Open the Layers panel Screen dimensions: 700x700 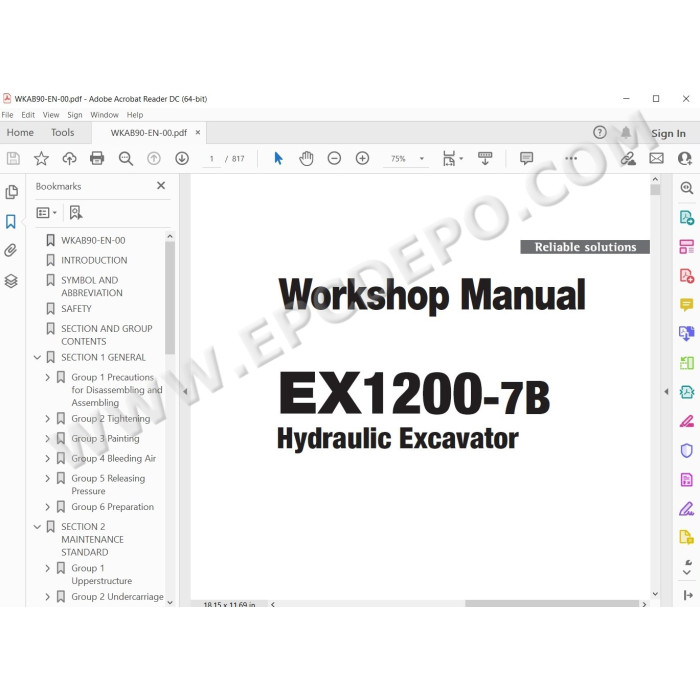coord(11,281)
